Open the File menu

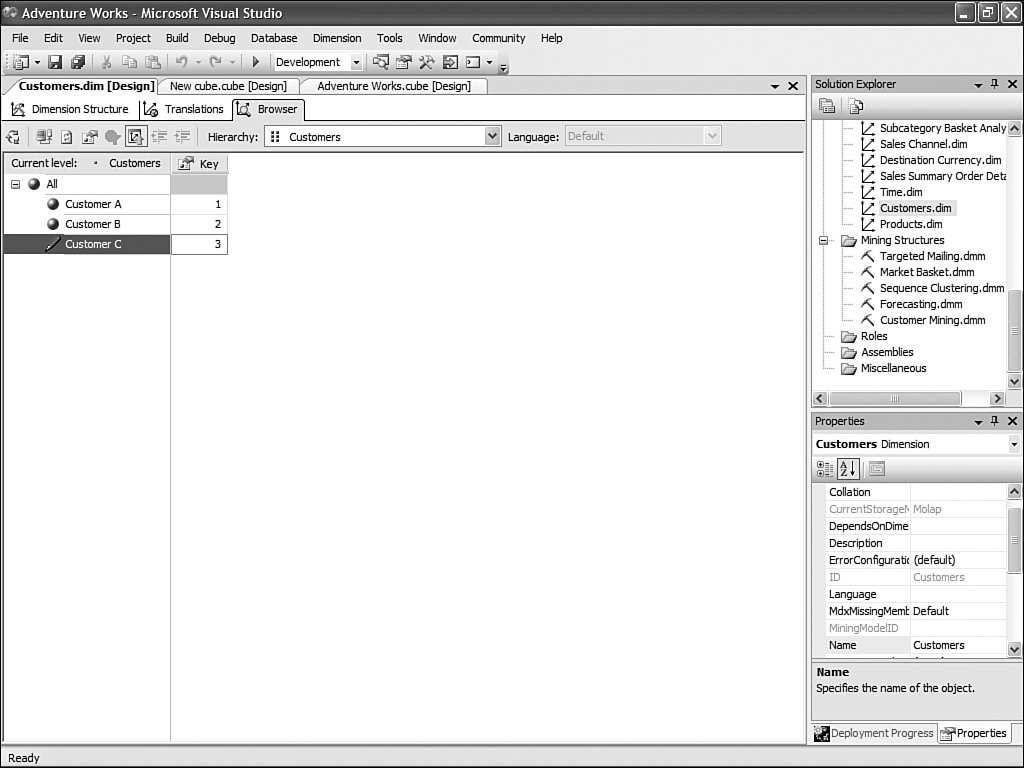pyautogui.click(x=20, y=38)
